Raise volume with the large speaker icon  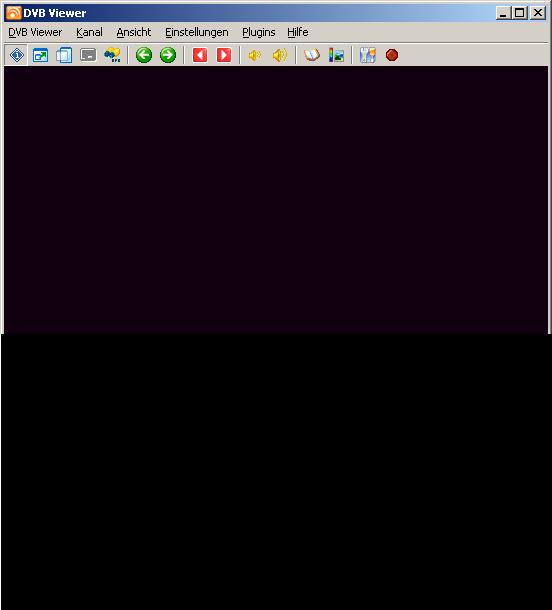tap(280, 55)
